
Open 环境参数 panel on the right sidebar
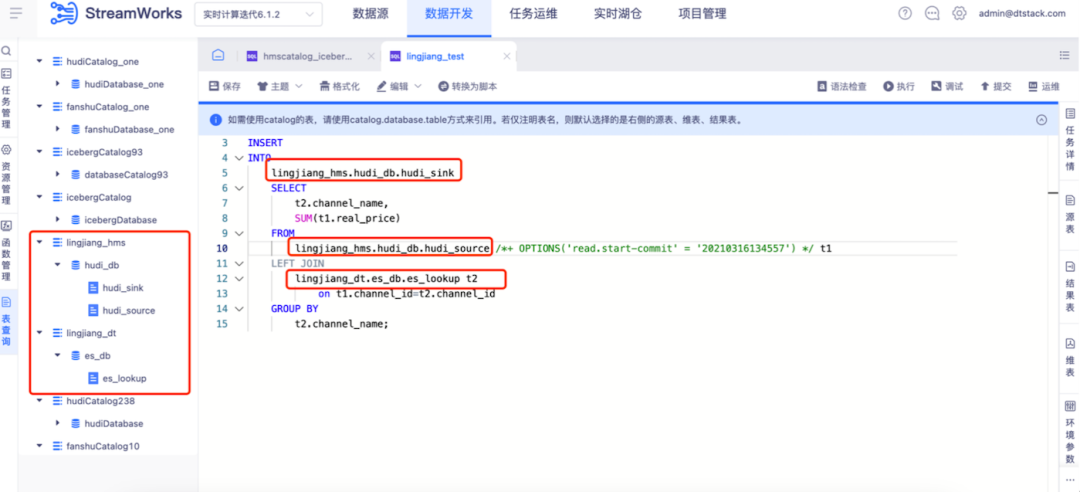coord(1070,432)
